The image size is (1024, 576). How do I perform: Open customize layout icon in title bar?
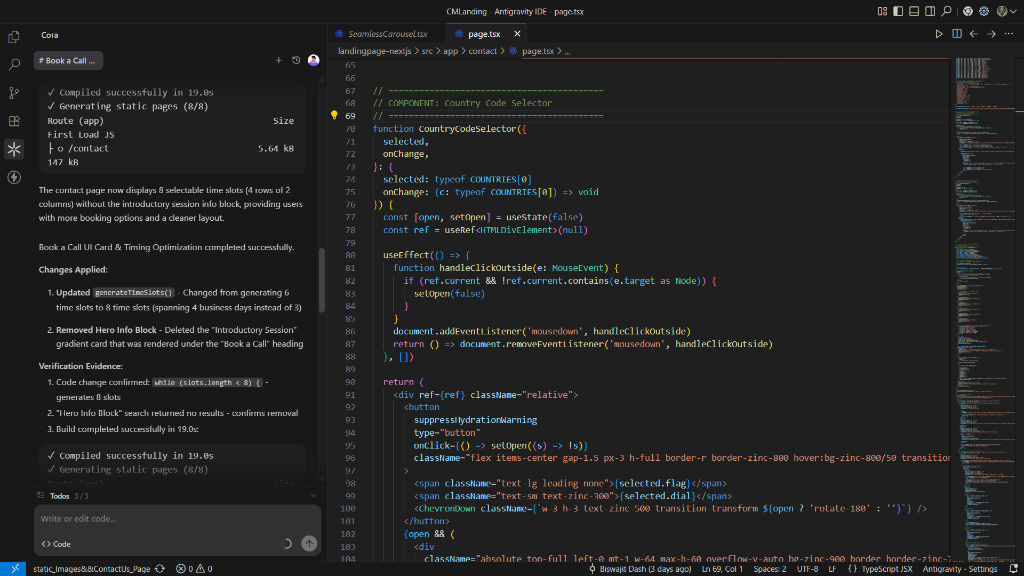click(x=882, y=11)
